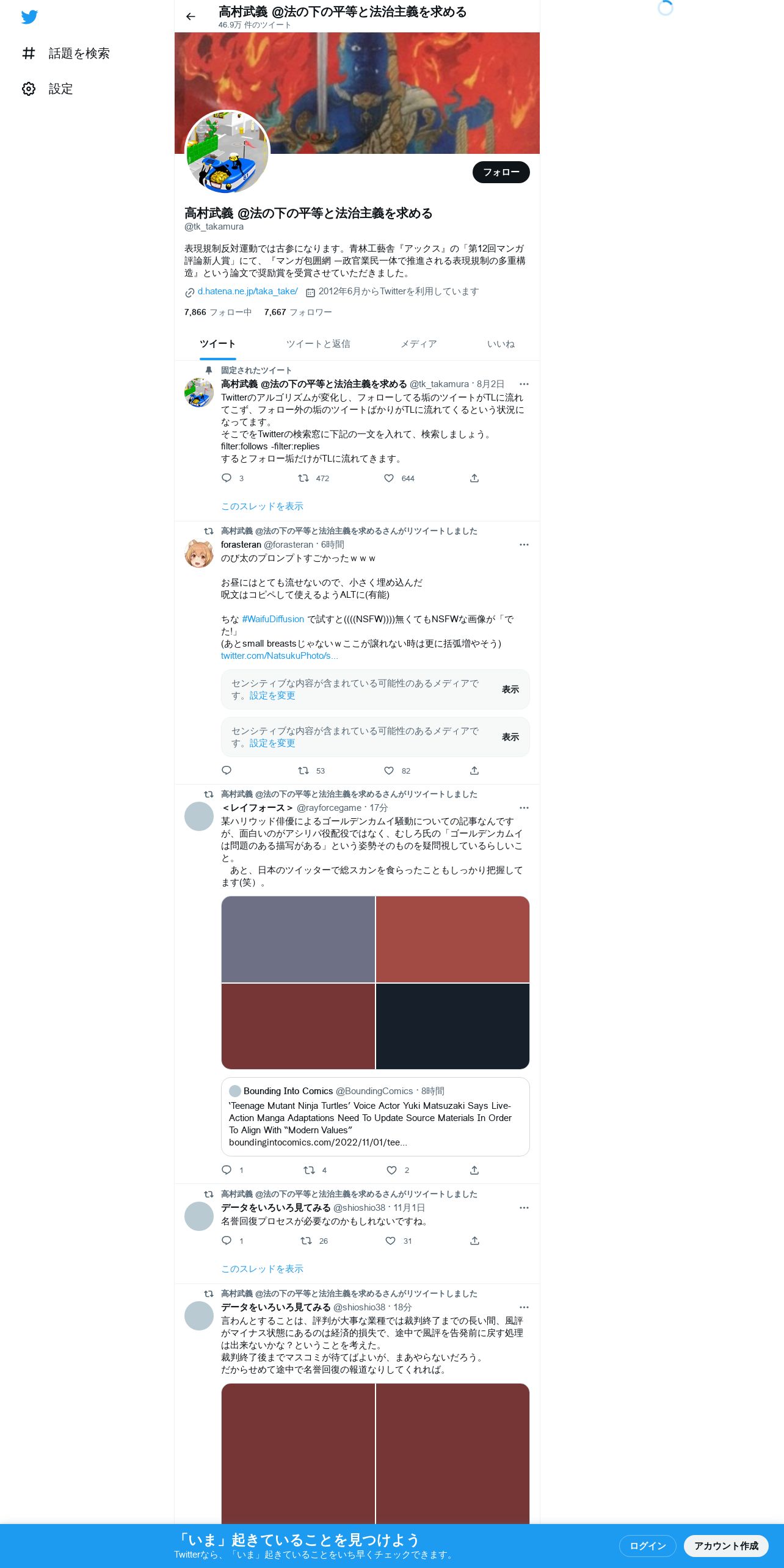Open the explore hashtag icon 話題を検索
This screenshot has height=1568, width=784.
[x=29, y=53]
